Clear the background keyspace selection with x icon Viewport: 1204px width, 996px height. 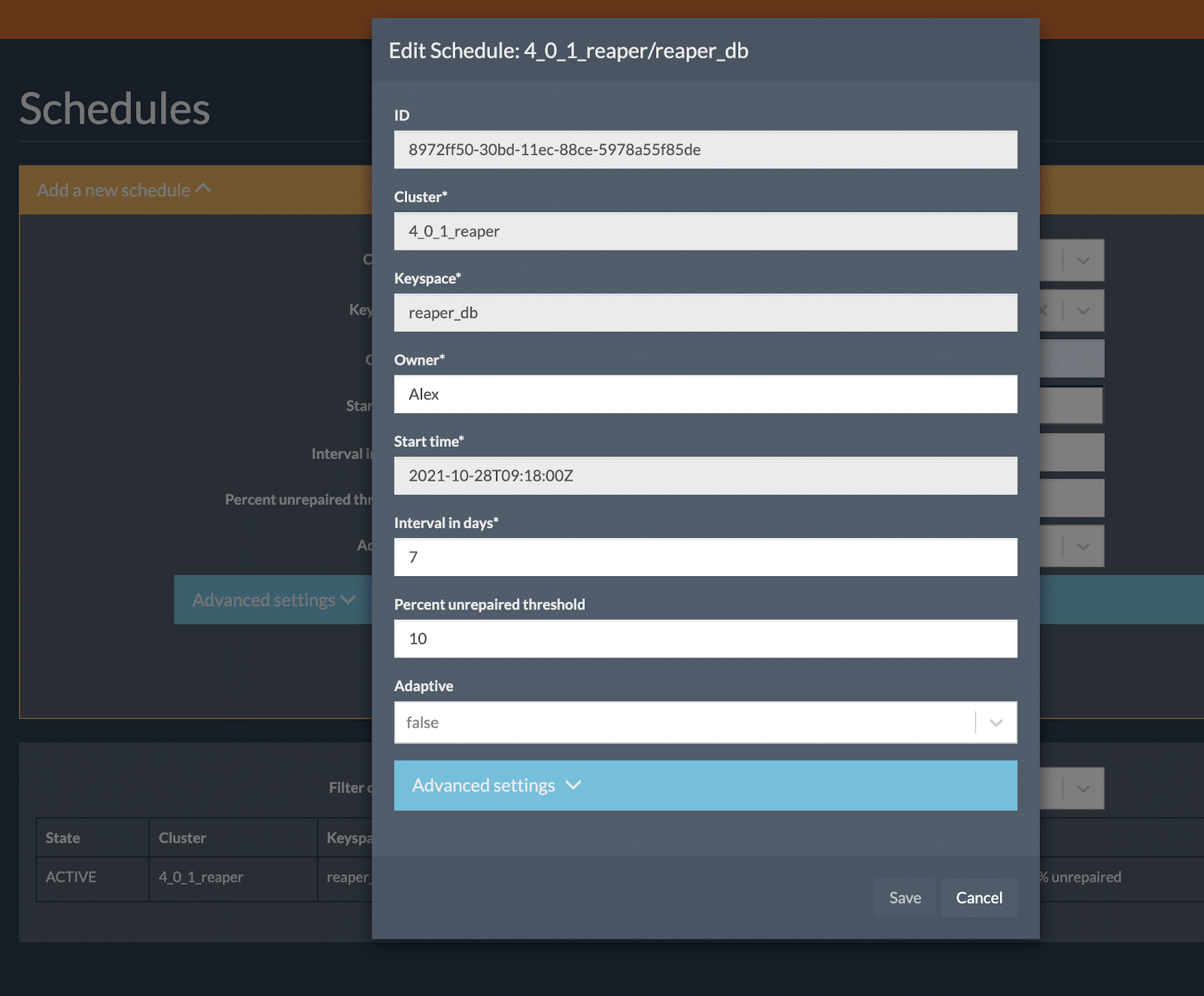pyautogui.click(x=1044, y=310)
